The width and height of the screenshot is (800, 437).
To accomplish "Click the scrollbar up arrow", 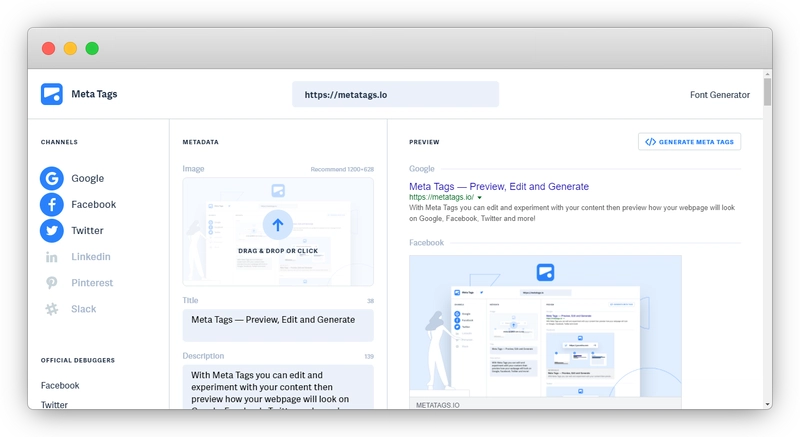I will click(x=767, y=74).
